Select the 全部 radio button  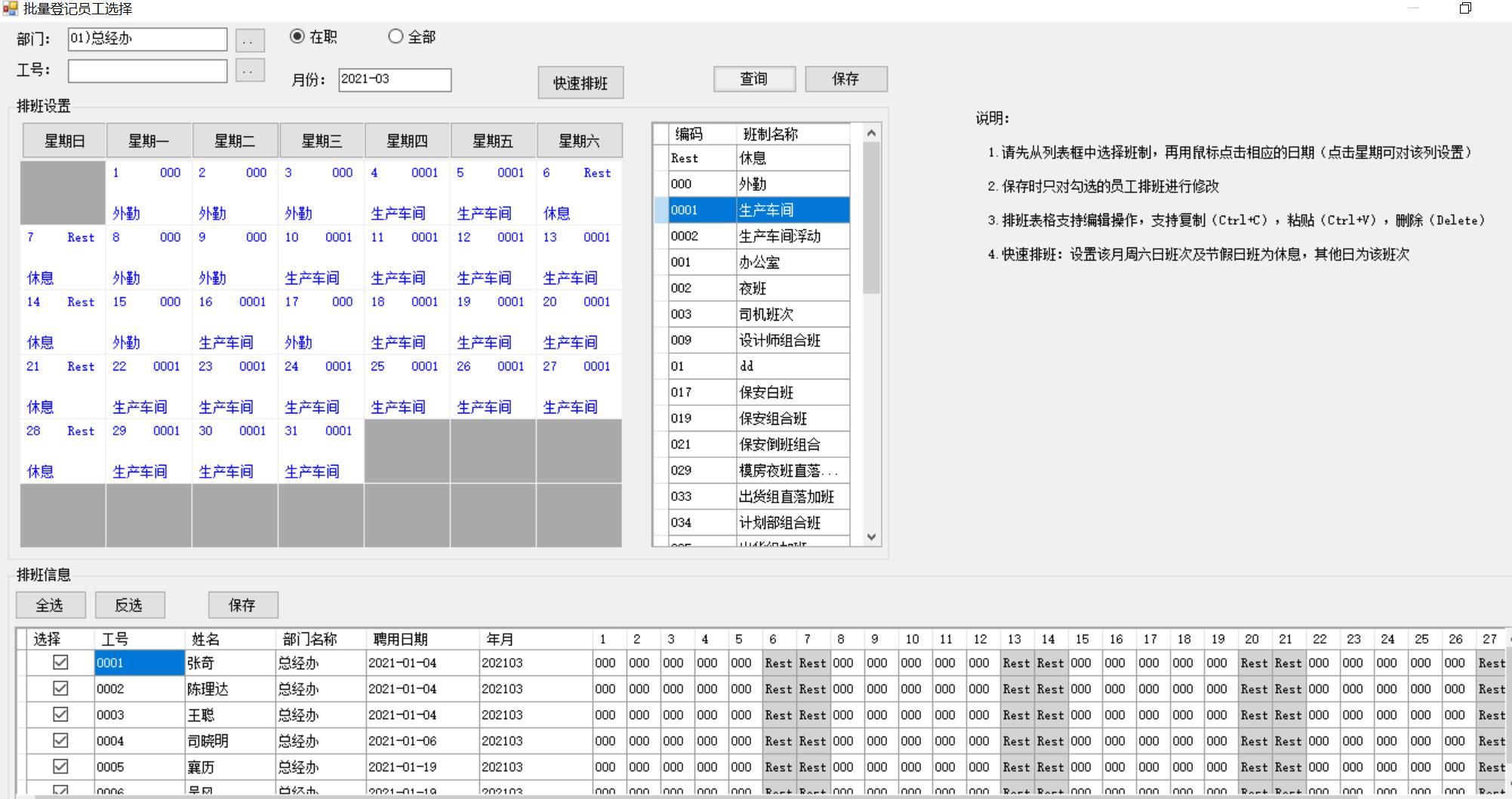tap(395, 35)
